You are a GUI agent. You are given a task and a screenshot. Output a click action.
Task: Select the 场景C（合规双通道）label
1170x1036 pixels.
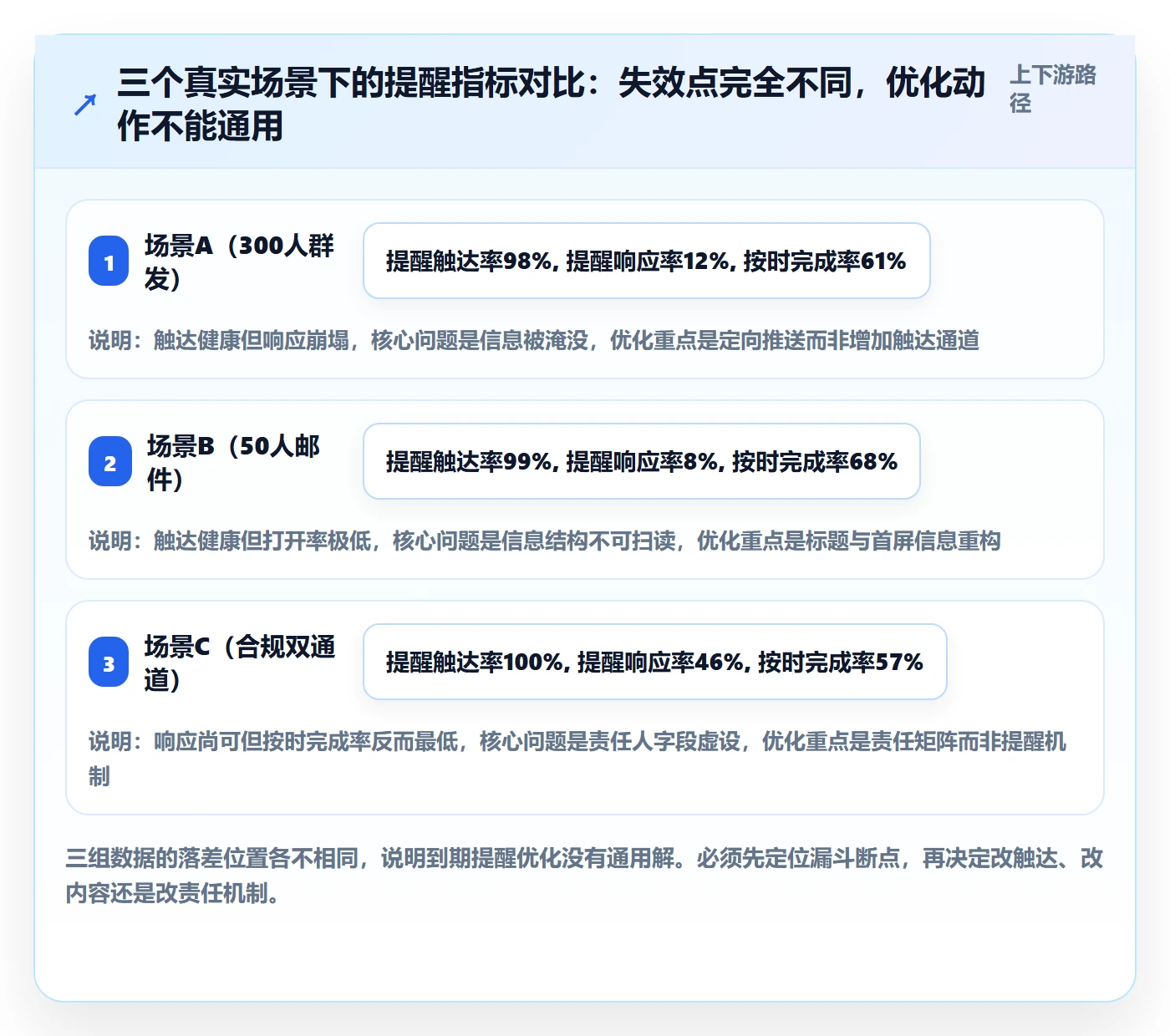tap(240, 663)
